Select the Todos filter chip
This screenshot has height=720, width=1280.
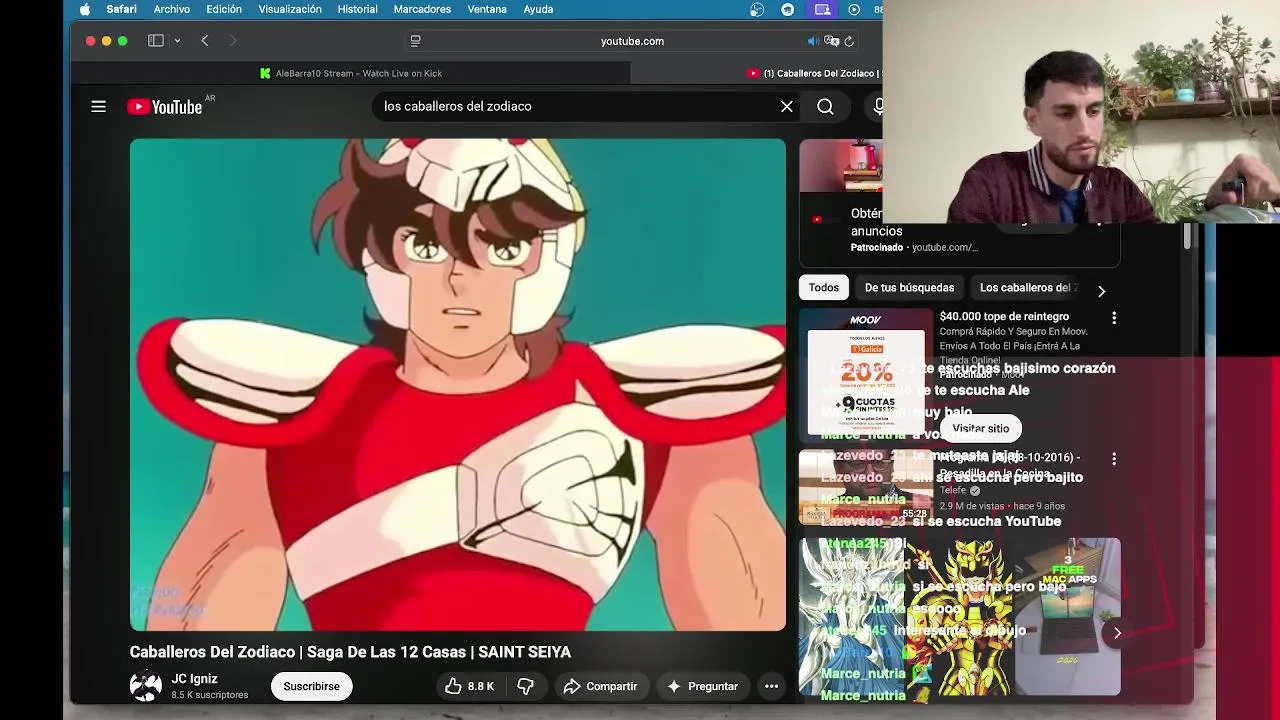click(824, 288)
